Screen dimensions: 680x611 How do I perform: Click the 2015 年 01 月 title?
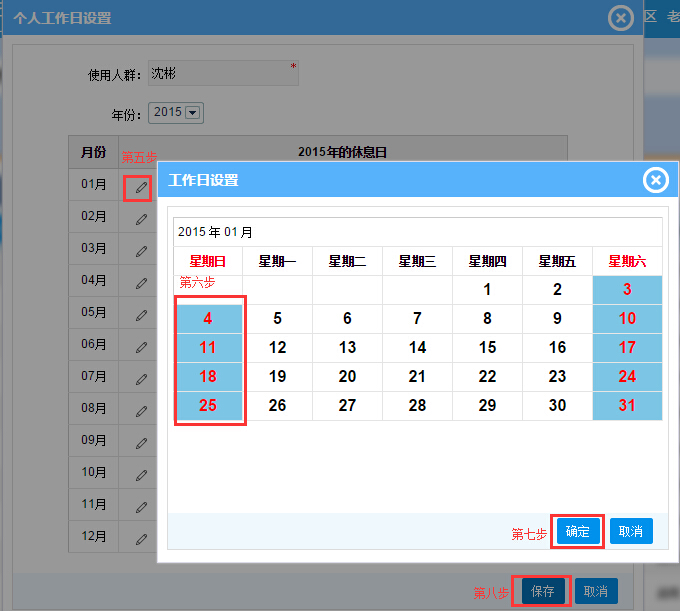(x=215, y=232)
